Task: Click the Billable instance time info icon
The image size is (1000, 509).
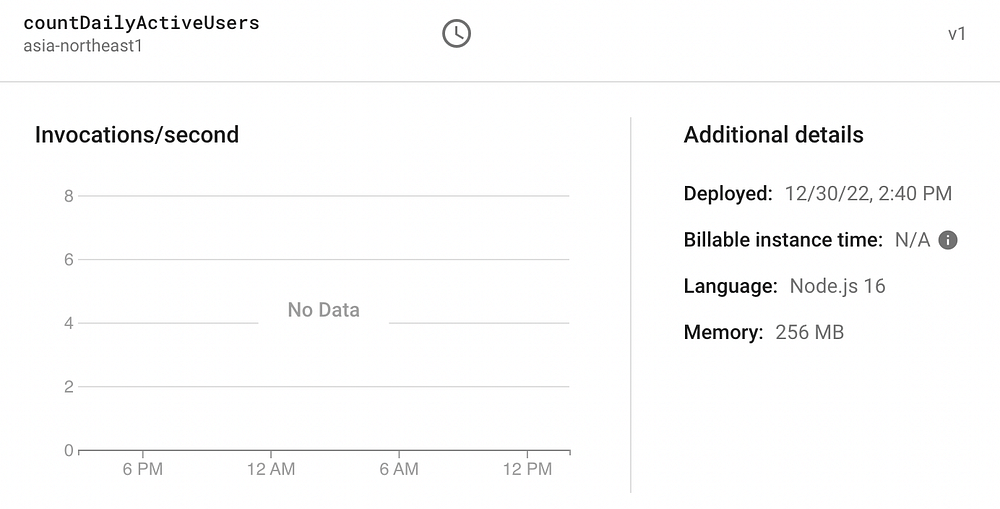Action: pos(948,240)
